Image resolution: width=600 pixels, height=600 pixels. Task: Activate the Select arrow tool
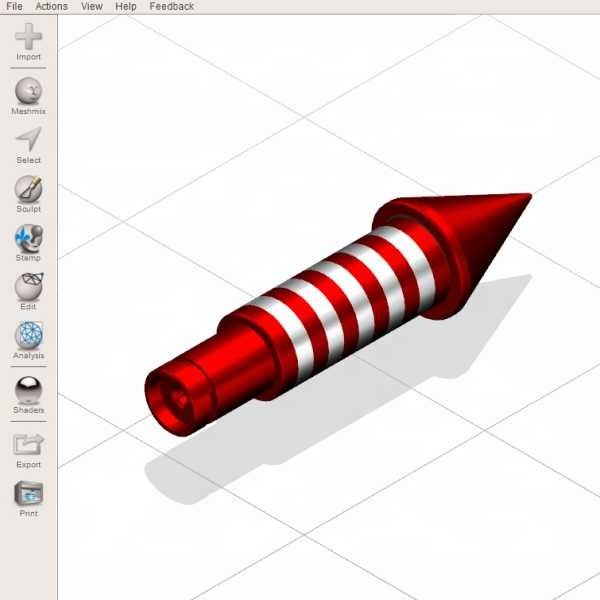click(x=29, y=139)
